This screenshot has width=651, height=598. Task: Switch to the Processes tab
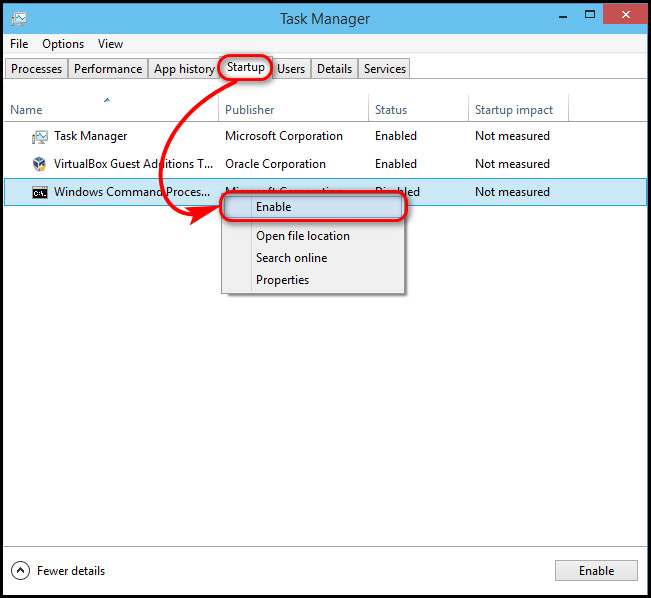[37, 69]
